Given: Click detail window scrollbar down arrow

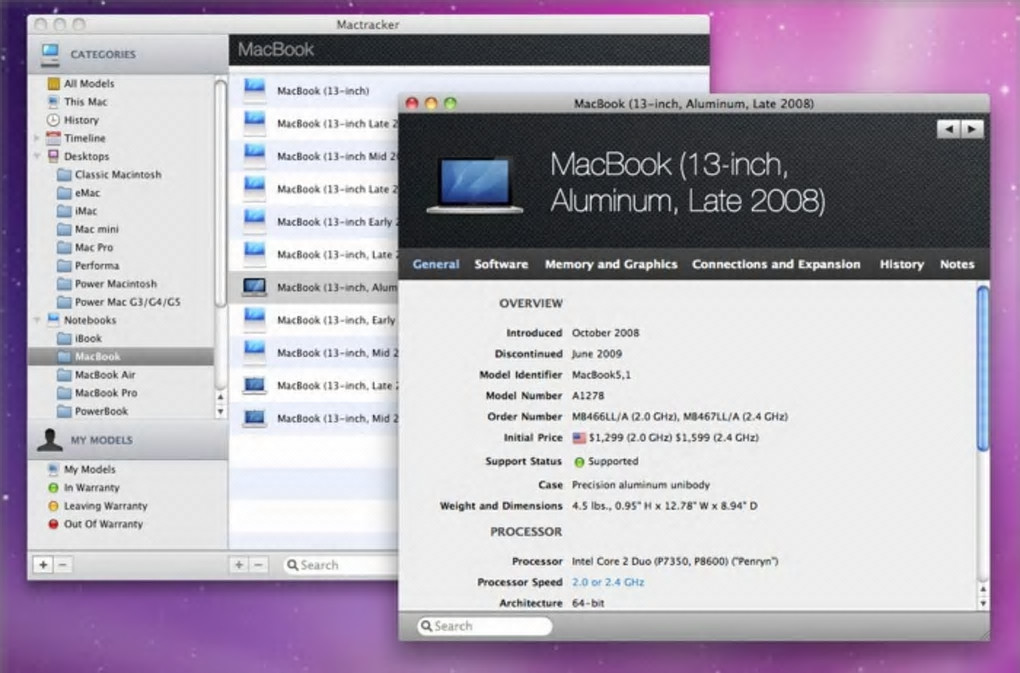Looking at the screenshot, I should pos(983,603).
